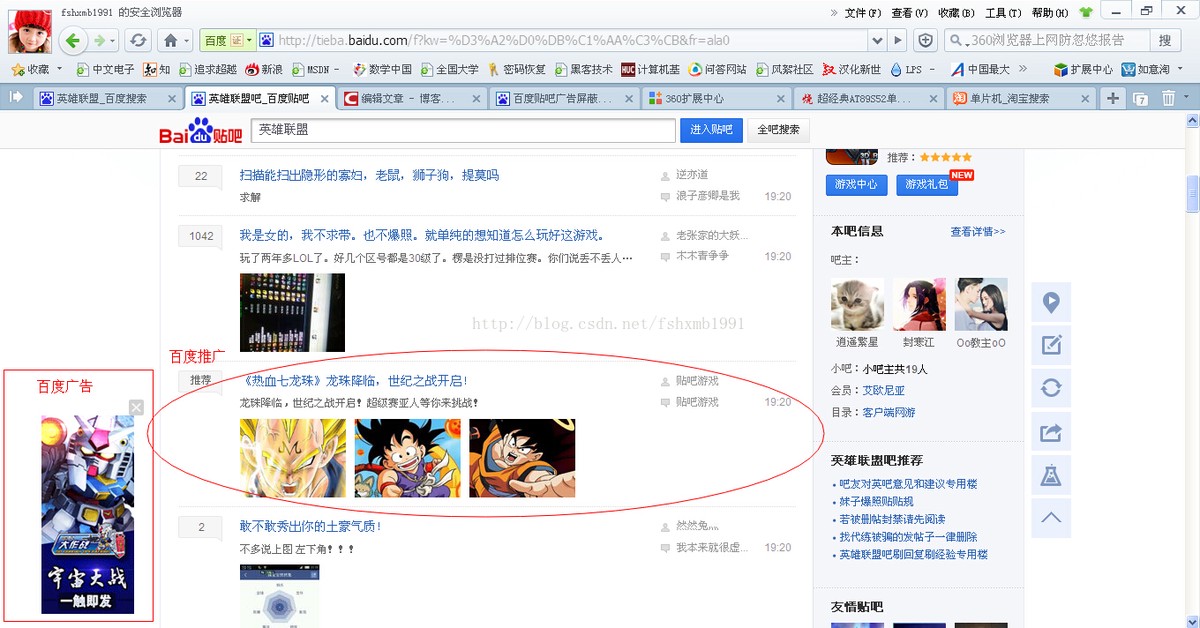1200x628 pixels.
Task: Click the share icon in floating sidebar
Action: click(1051, 432)
